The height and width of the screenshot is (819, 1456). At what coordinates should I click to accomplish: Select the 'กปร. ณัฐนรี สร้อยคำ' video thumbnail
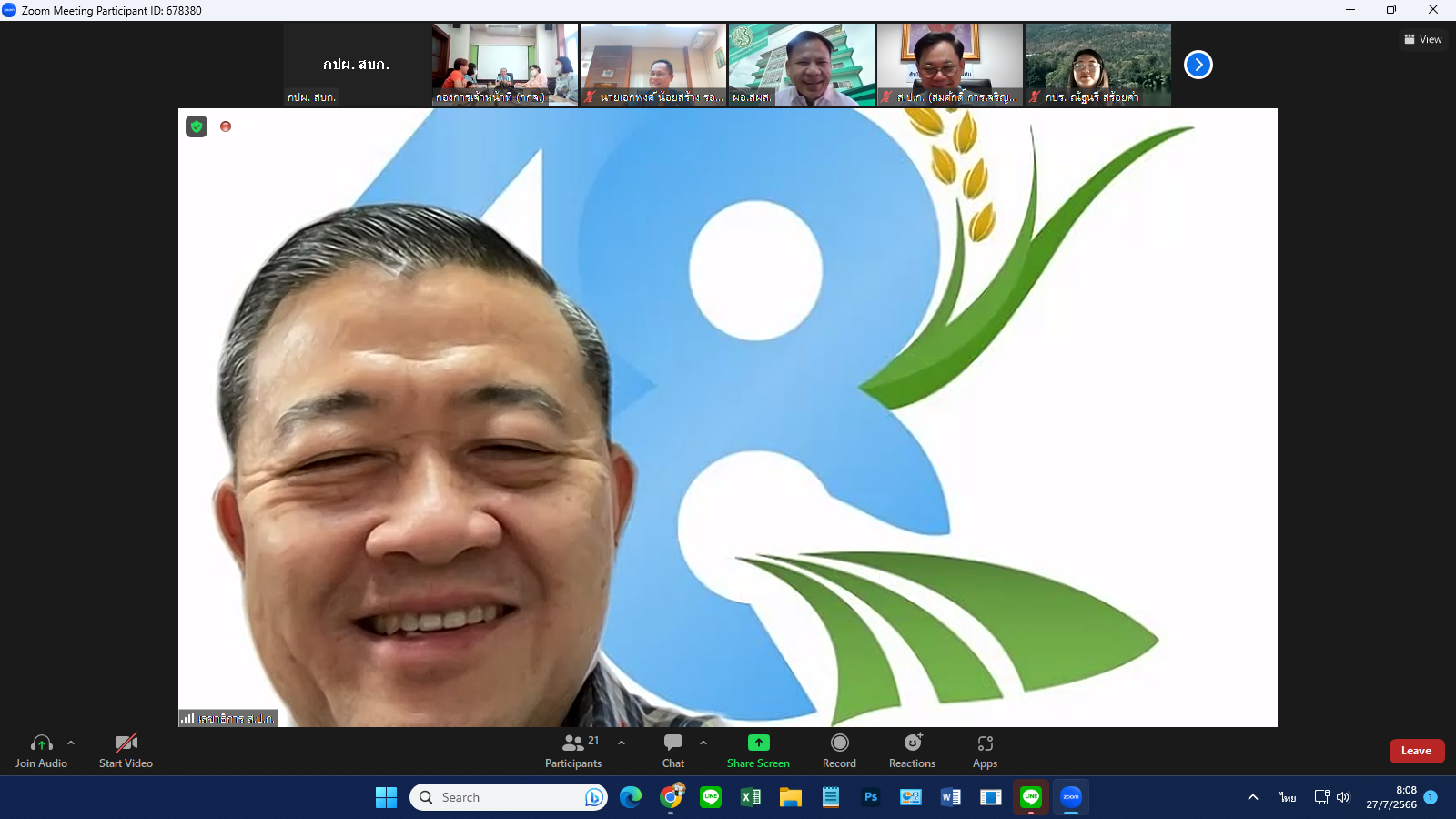click(x=1098, y=65)
